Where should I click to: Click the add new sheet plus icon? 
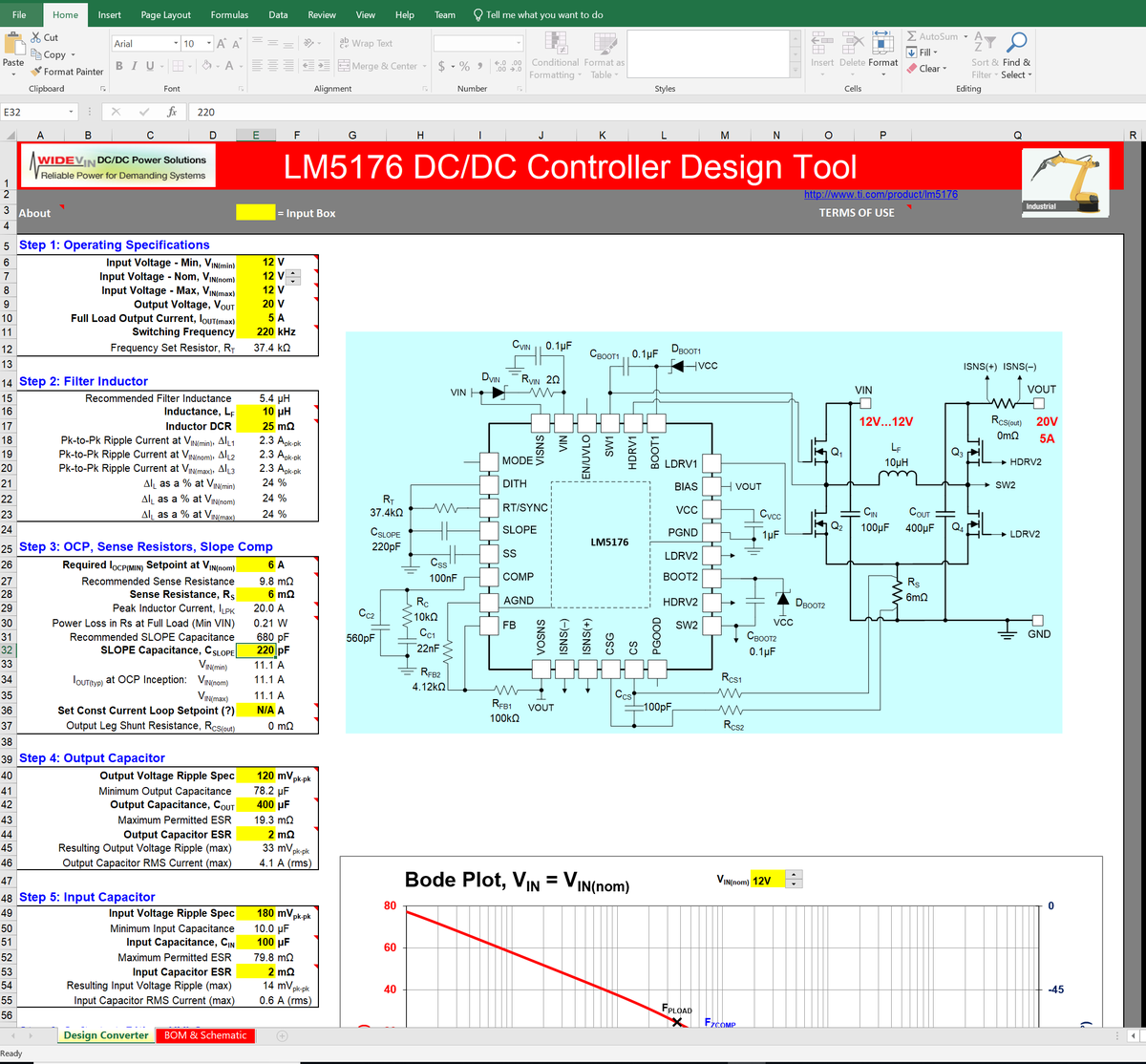click(283, 1035)
